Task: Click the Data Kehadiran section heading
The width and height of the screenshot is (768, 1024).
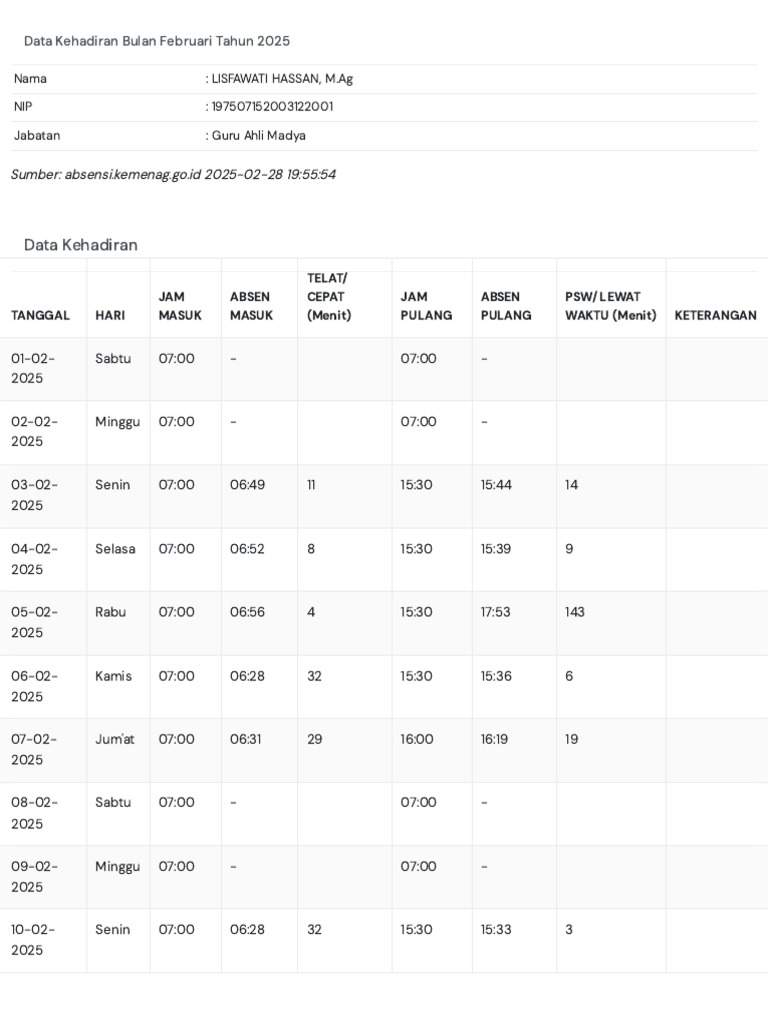Action: [x=81, y=245]
